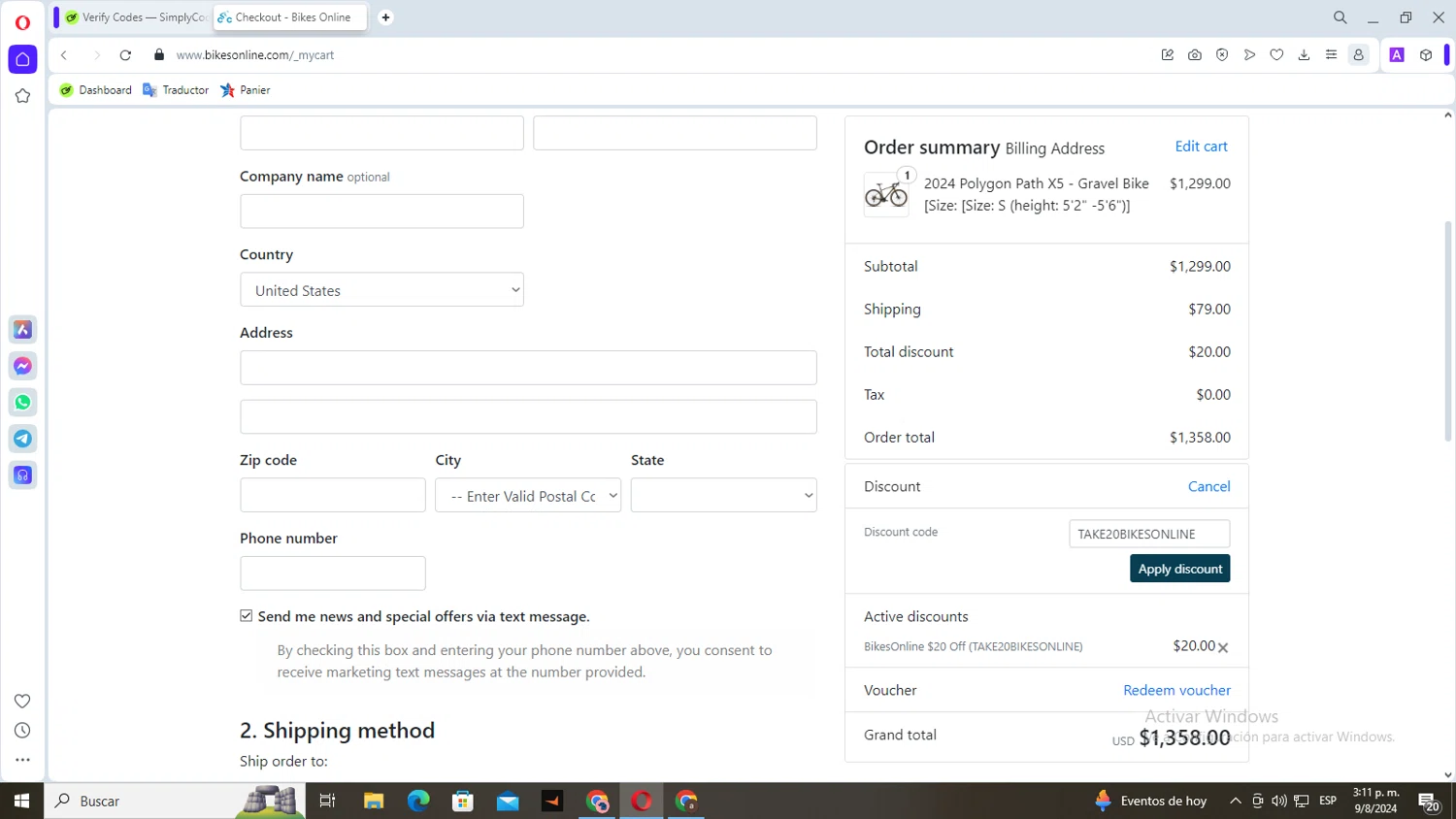Open Microsoft Store from taskbar
1456x819 pixels.
pos(463,801)
